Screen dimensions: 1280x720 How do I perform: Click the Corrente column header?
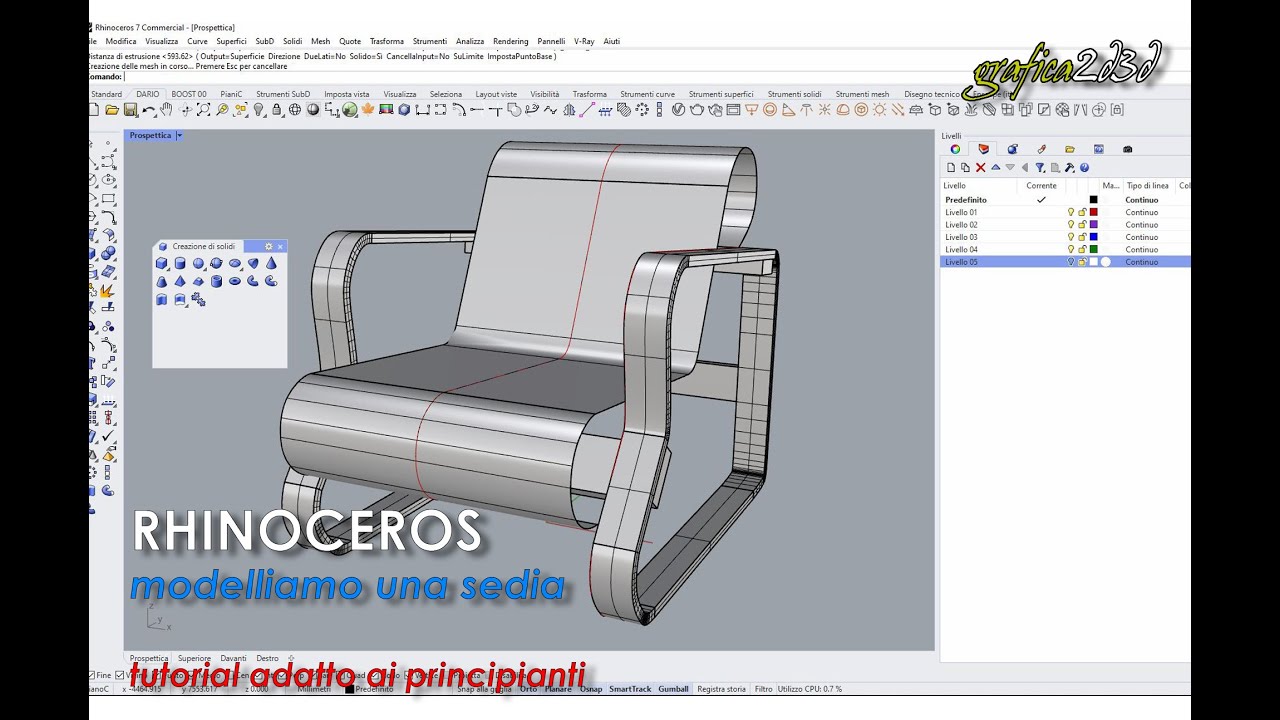pos(1041,185)
